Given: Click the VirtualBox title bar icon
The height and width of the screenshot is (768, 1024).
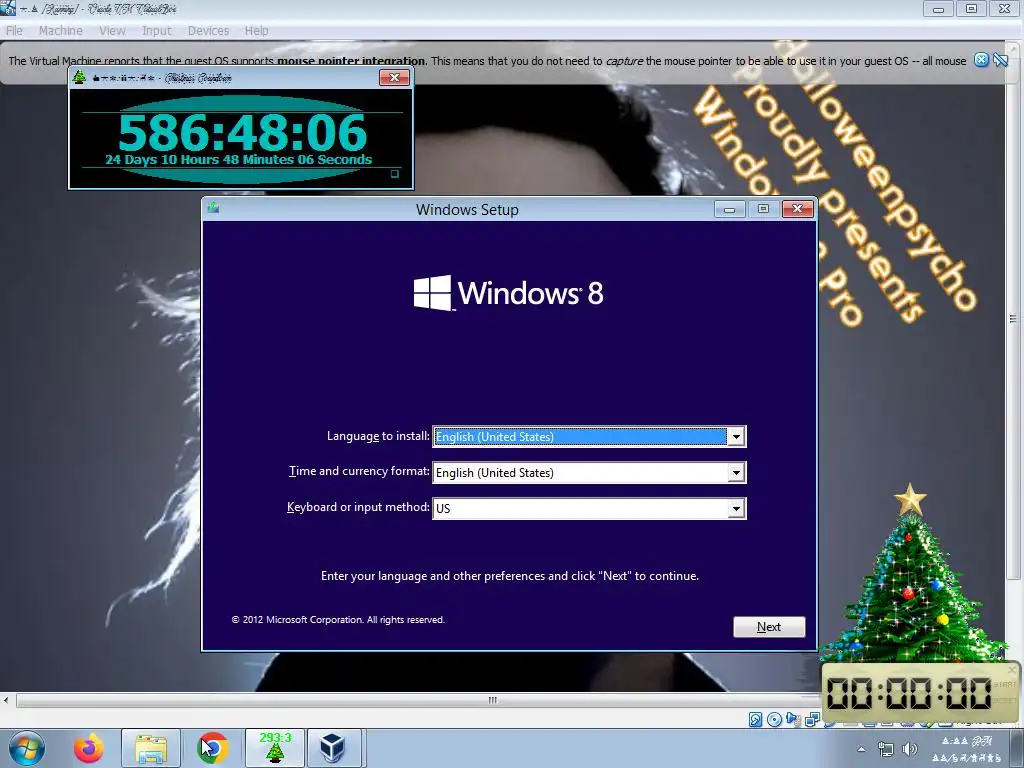Looking at the screenshot, I should [8, 8].
